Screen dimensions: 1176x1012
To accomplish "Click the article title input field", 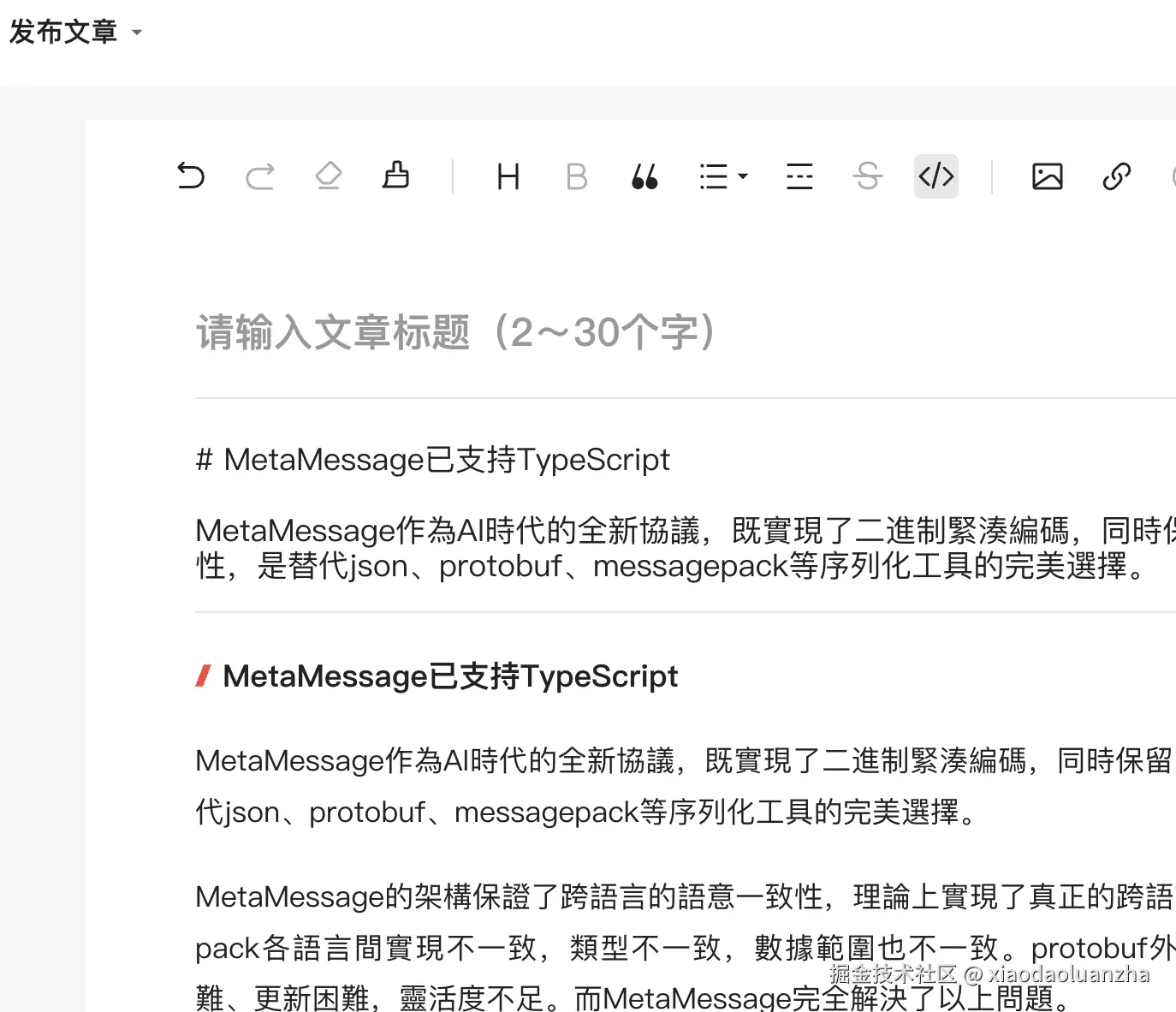I will [x=686, y=332].
